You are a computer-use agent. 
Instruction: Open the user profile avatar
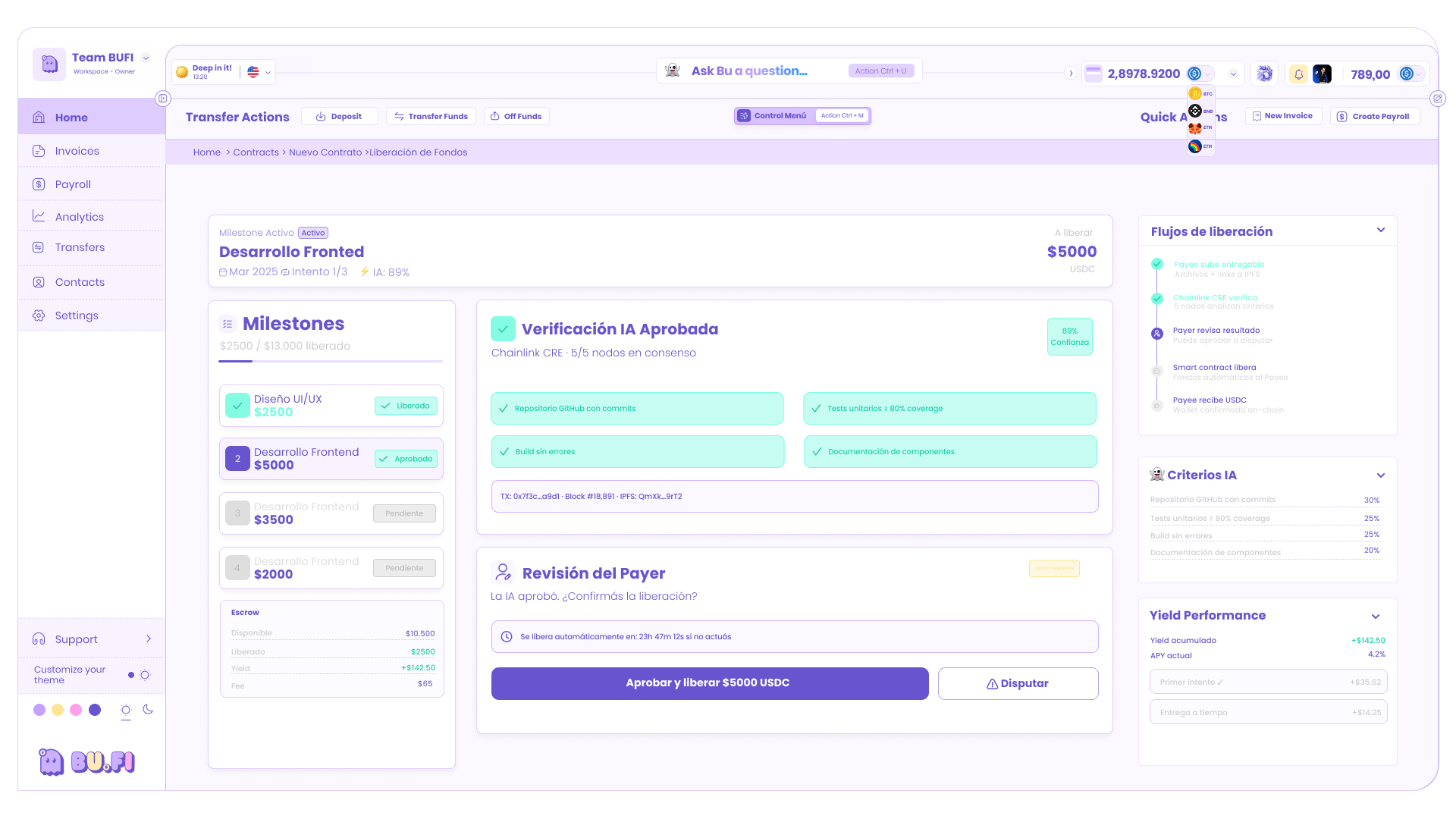click(x=1322, y=74)
